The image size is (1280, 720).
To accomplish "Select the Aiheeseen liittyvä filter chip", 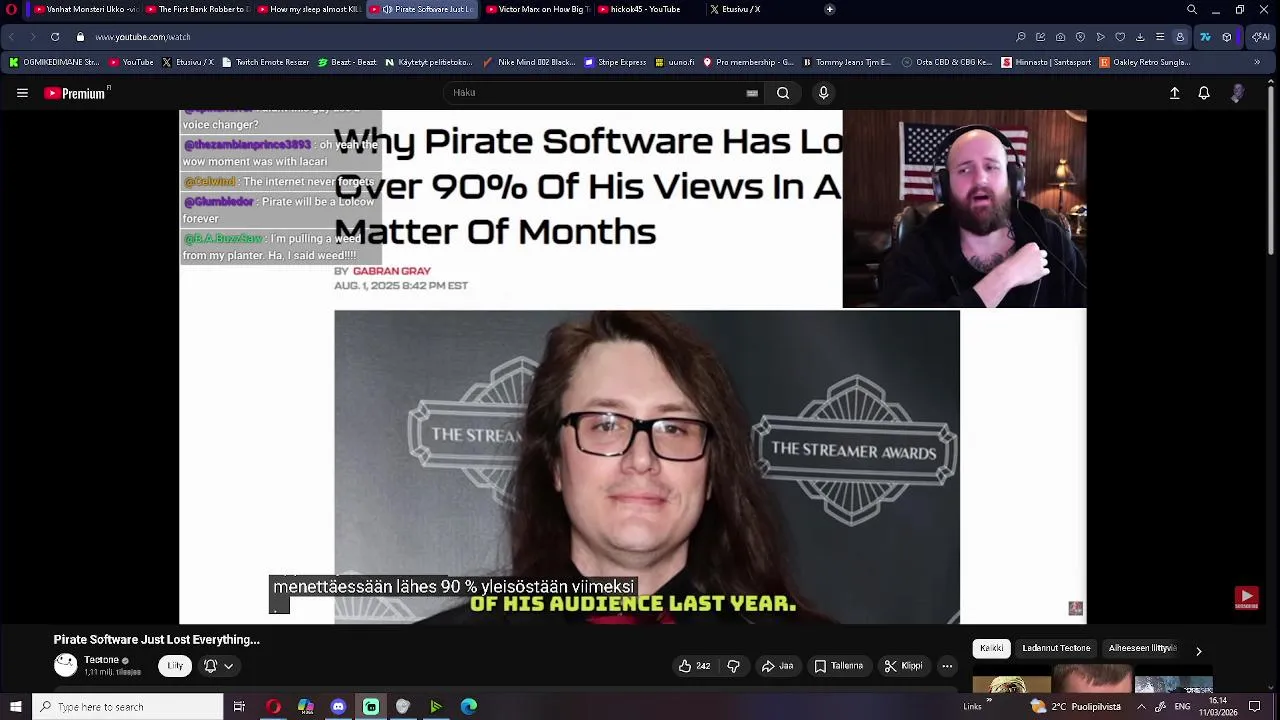I will pyautogui.click(x=1142, y=648).
